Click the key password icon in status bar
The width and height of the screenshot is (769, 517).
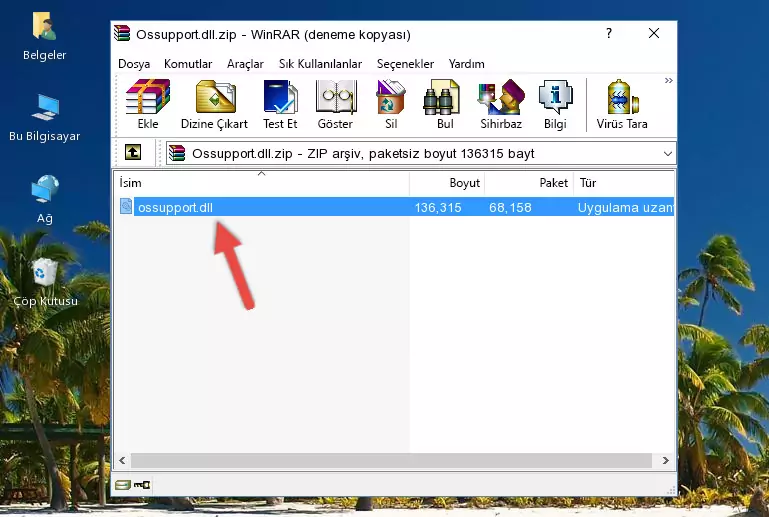coord(142,485)
